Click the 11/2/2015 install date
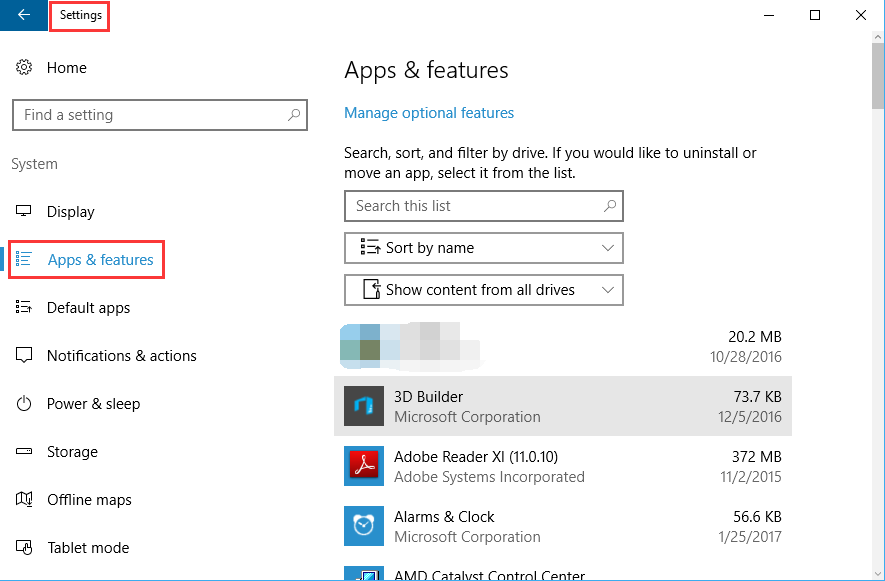 pos(751,477)
